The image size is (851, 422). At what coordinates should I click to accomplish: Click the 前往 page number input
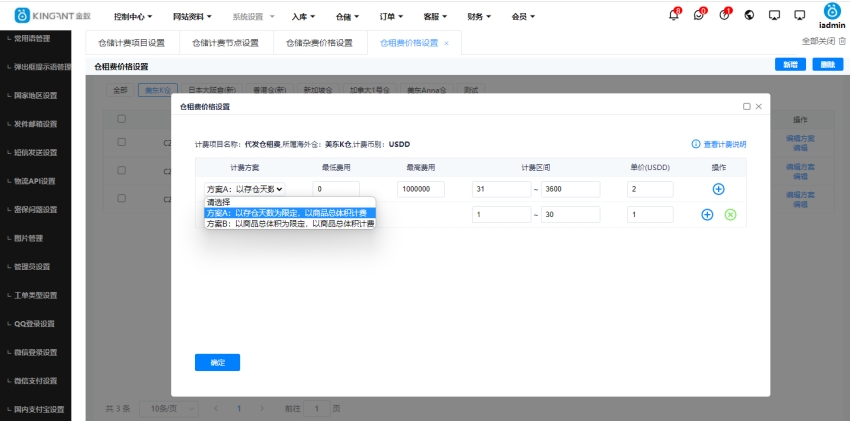[316, 408]
